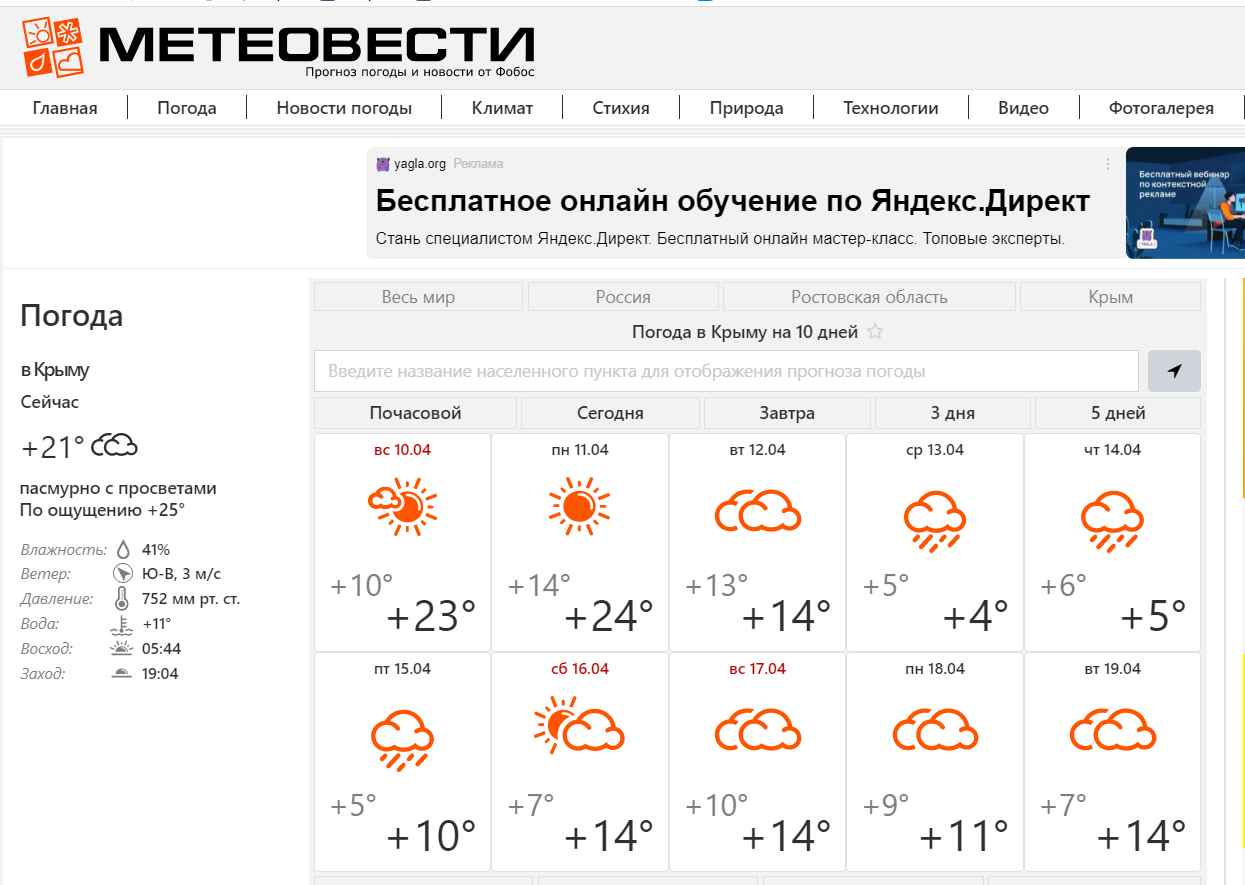Switch to the Почасовой forecast tab
The image size is (1245, 885).
click(x=415, y=413)
